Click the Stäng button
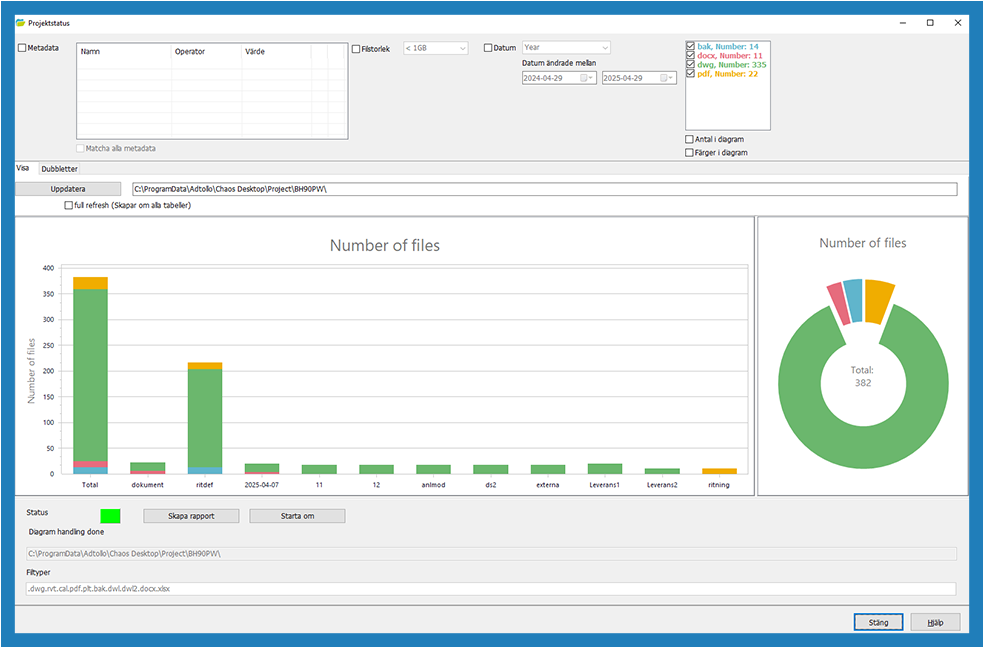Screen dimensions: 984x647 click(x=879, y=623)
